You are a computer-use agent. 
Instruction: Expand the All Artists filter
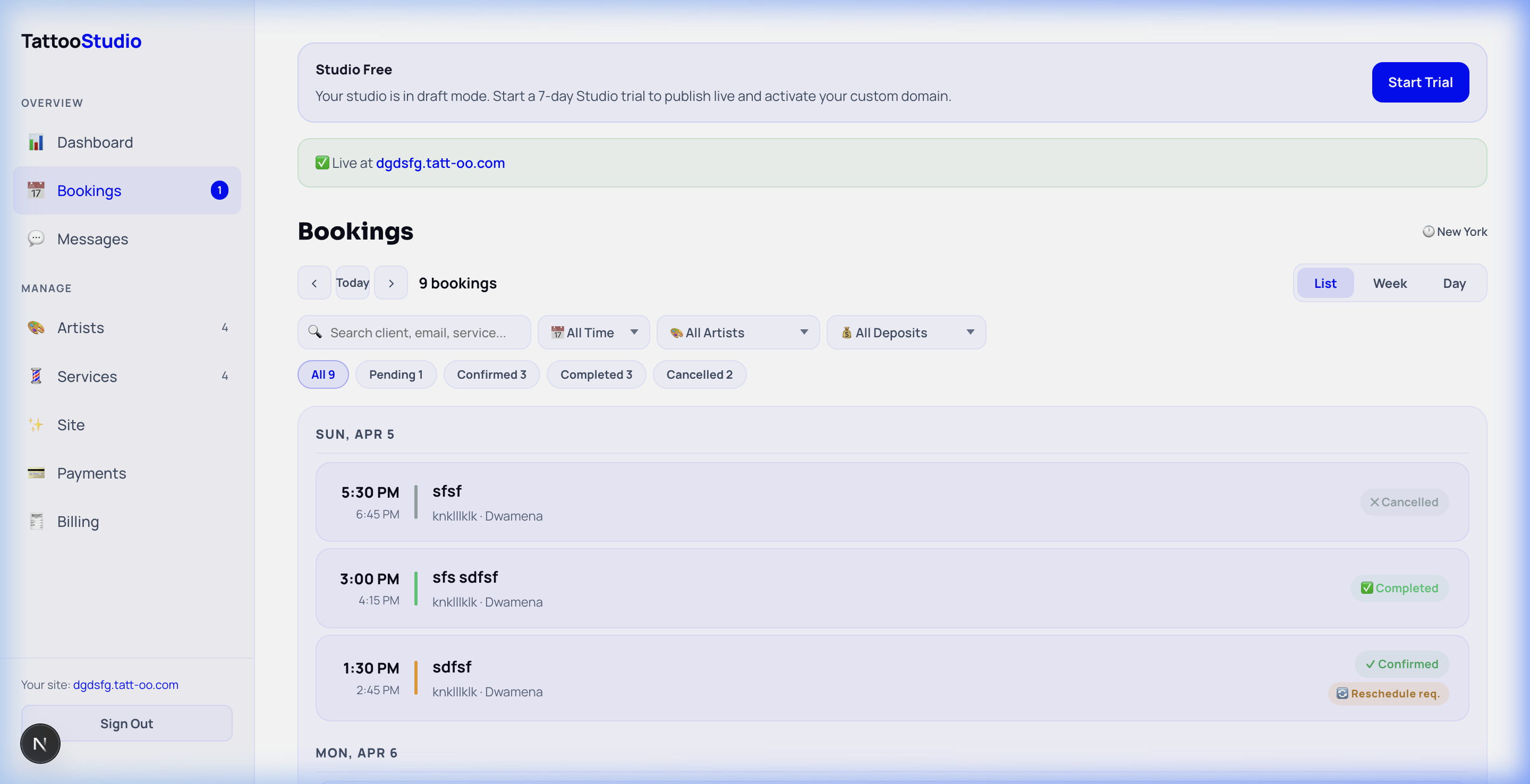coord(738,332)
